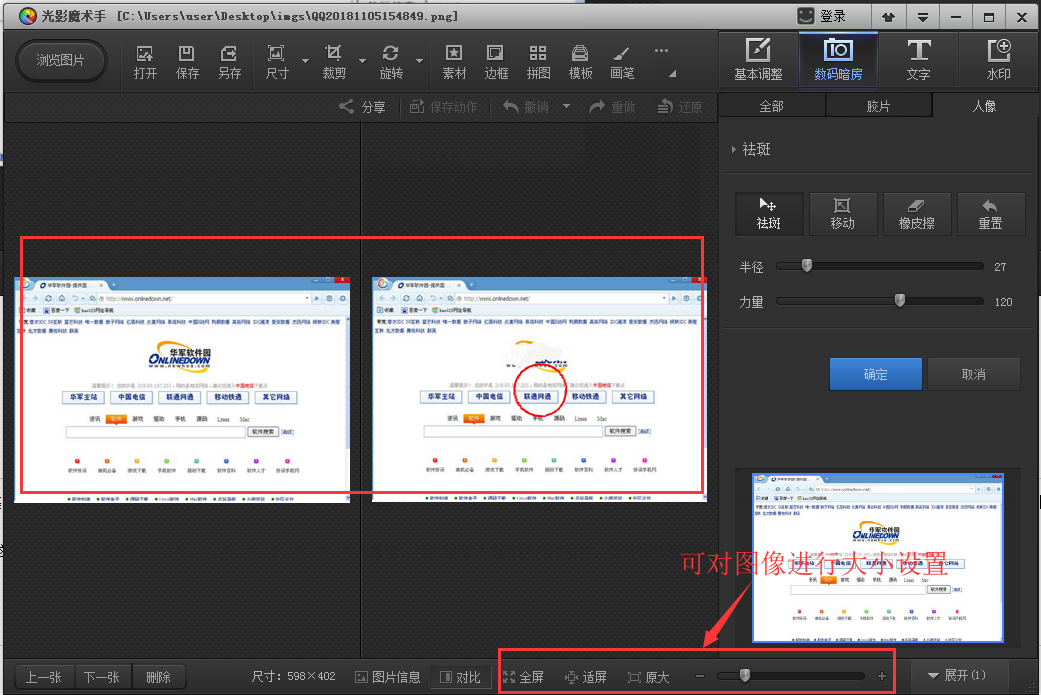
Task: Select the 画笔 (Brush) tool
Action: [622, 61]
